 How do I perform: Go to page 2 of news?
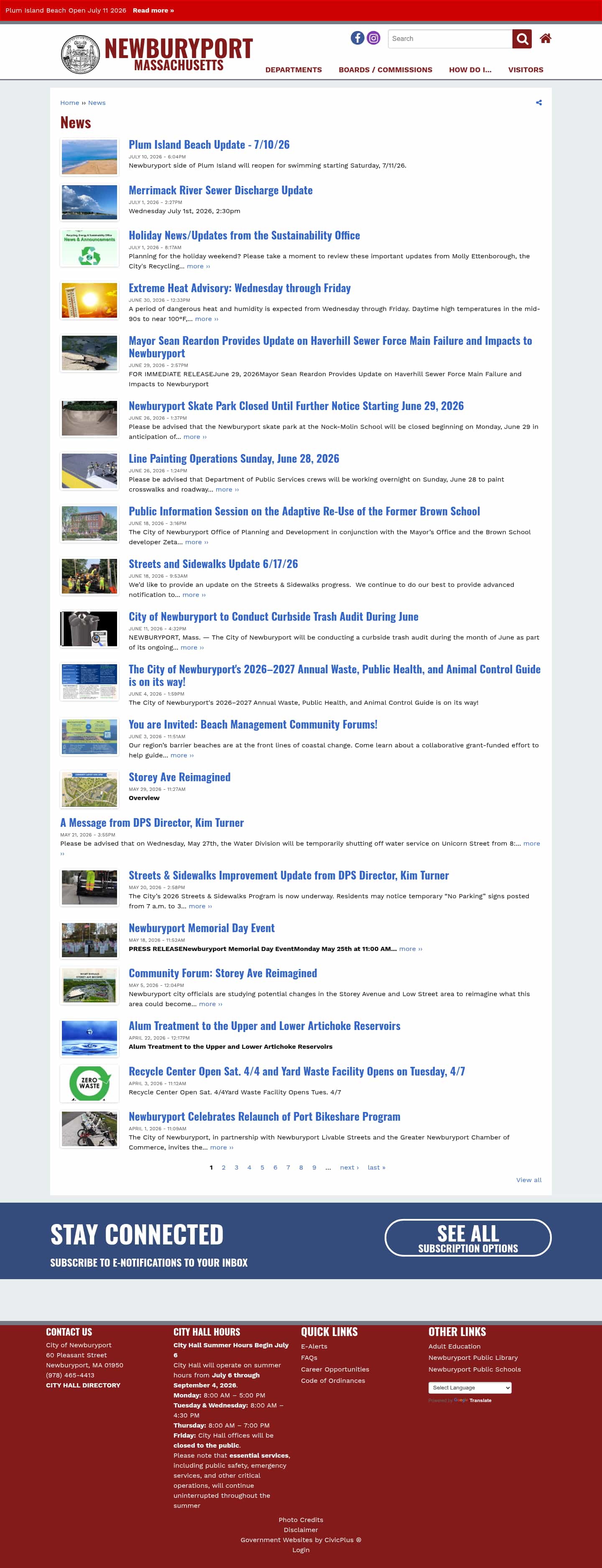pos(223,1168)
